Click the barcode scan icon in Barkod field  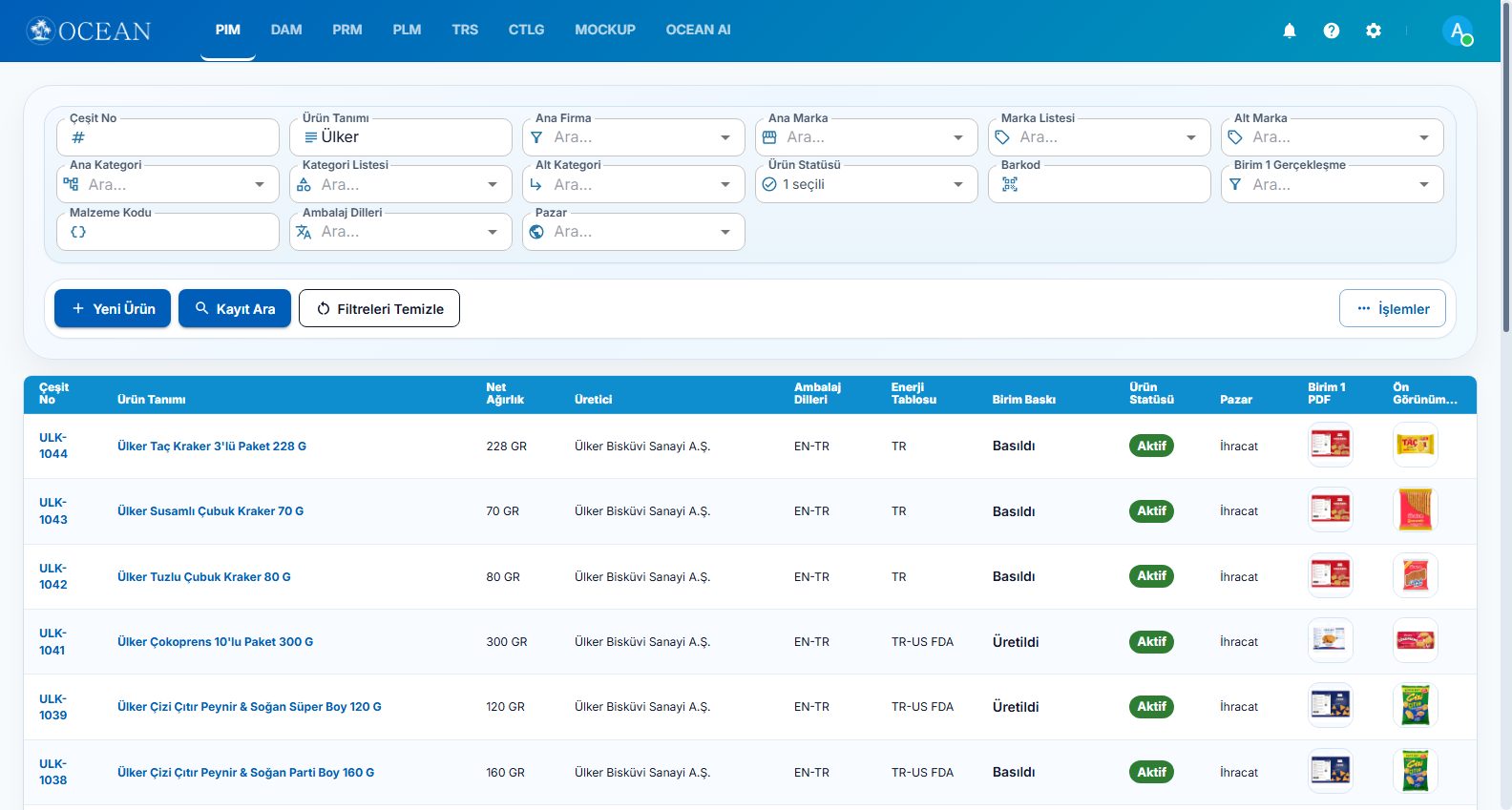1010,184
